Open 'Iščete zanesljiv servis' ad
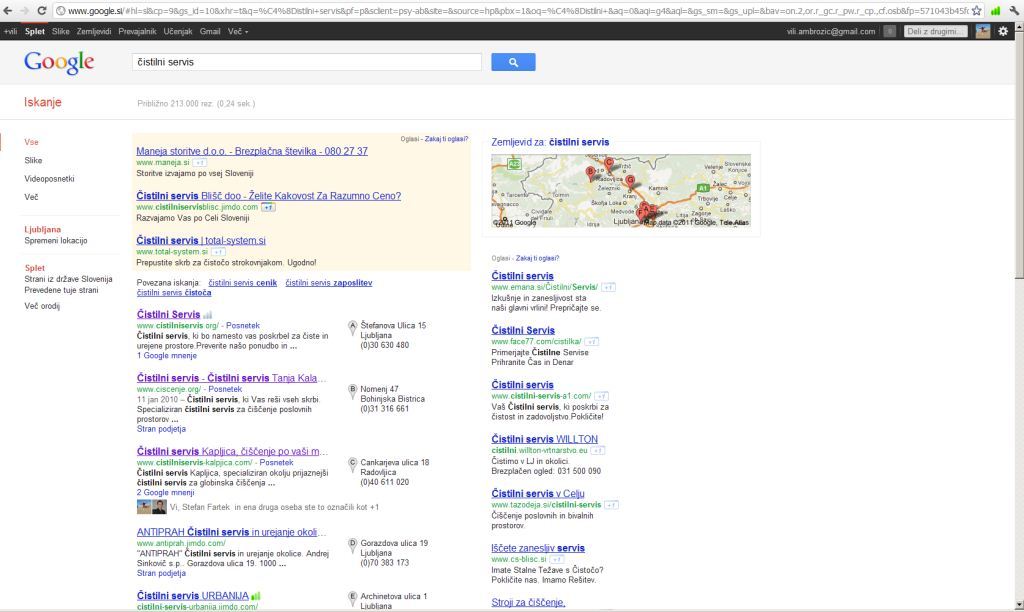1024x612 pixels. pyautogui.click(x=538, y=548)
